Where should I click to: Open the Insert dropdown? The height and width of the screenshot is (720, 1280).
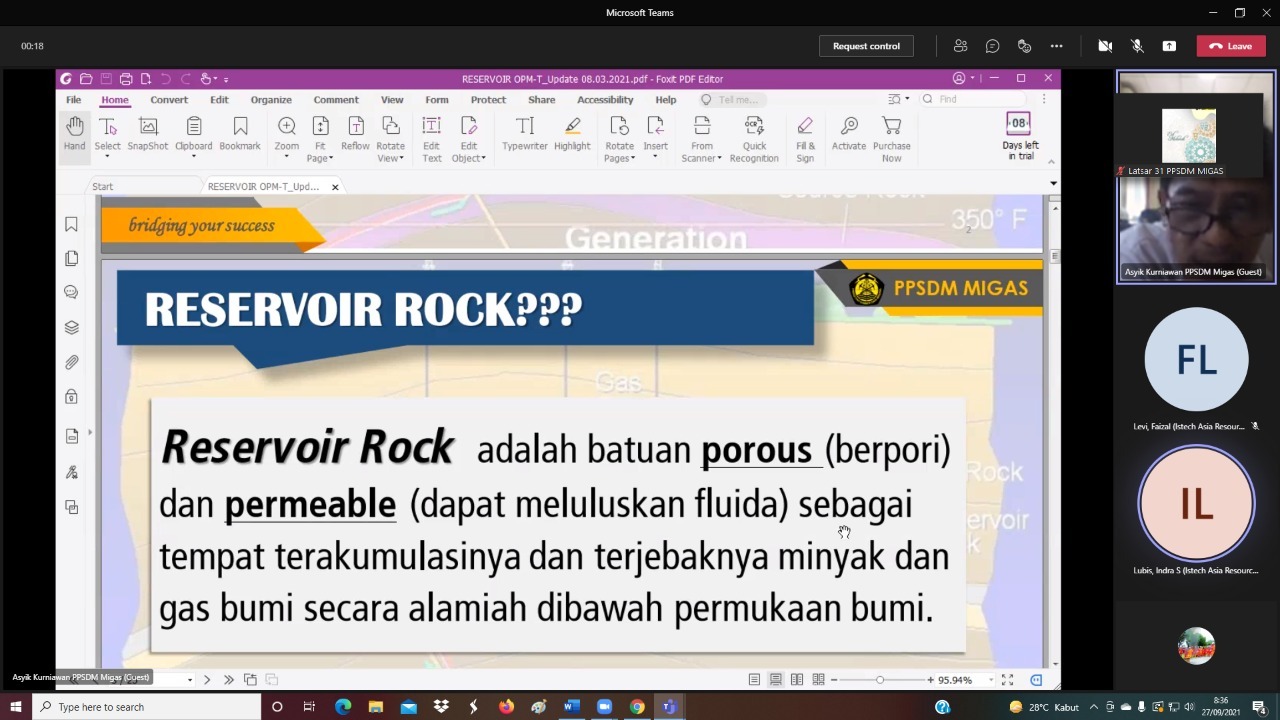click(x=656, y=159)
